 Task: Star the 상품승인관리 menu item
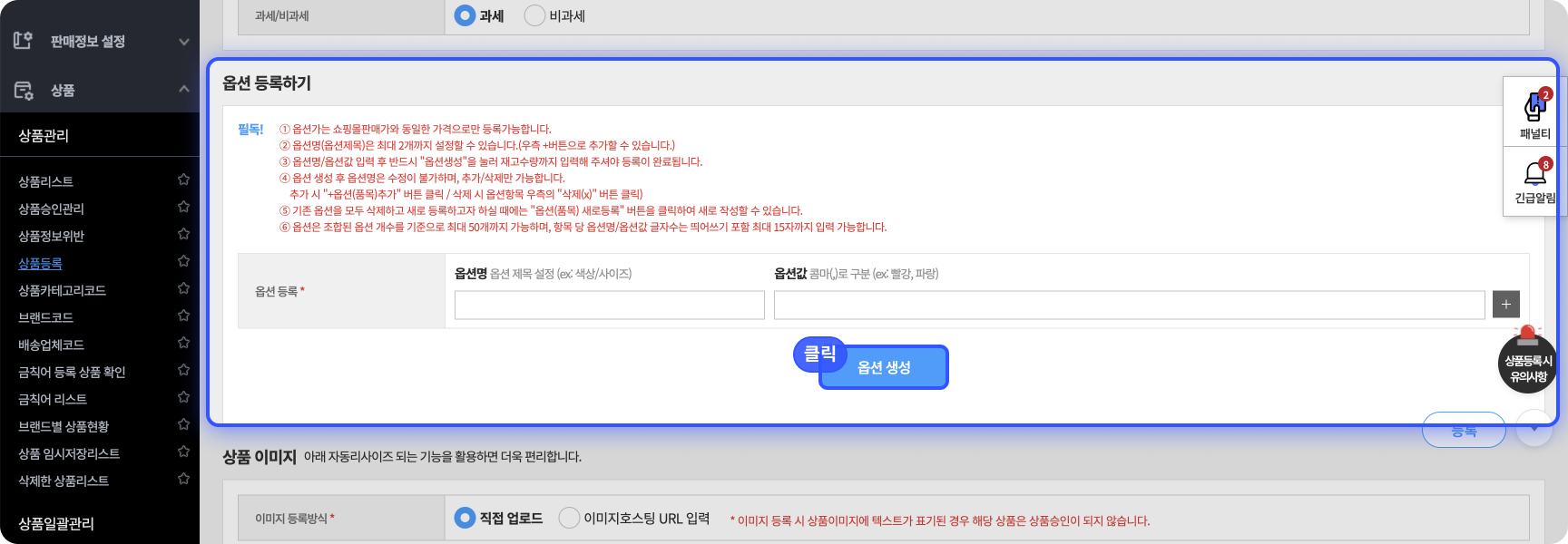183,208
